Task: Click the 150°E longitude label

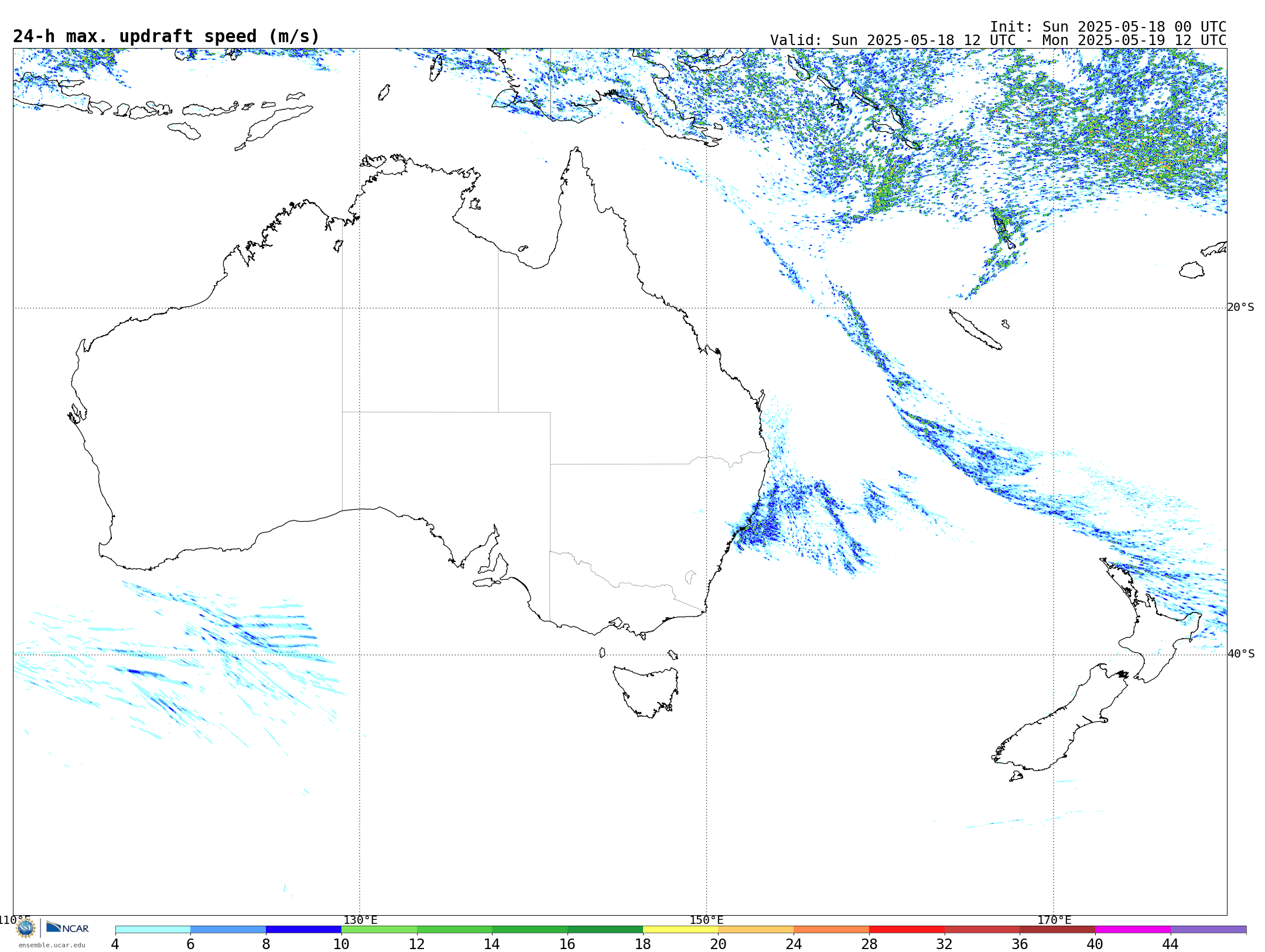Action: click(706, 920)
